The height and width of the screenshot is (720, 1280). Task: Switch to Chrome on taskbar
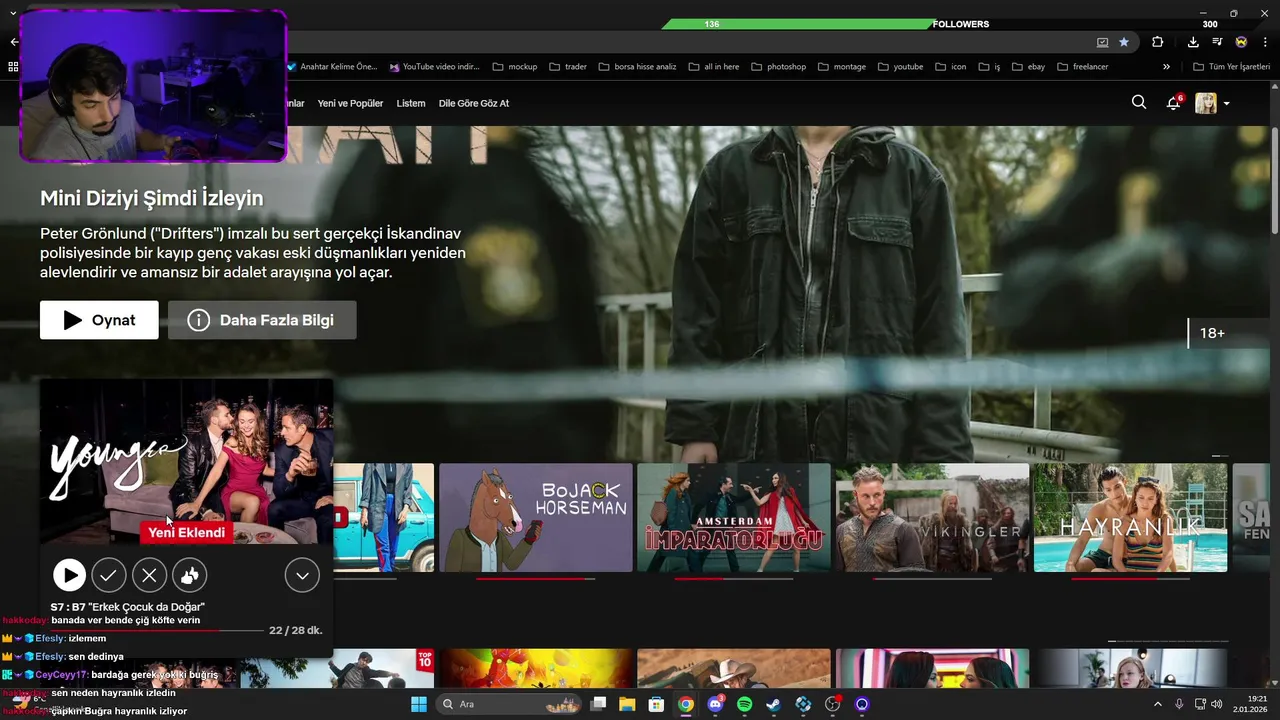(685, 704)
